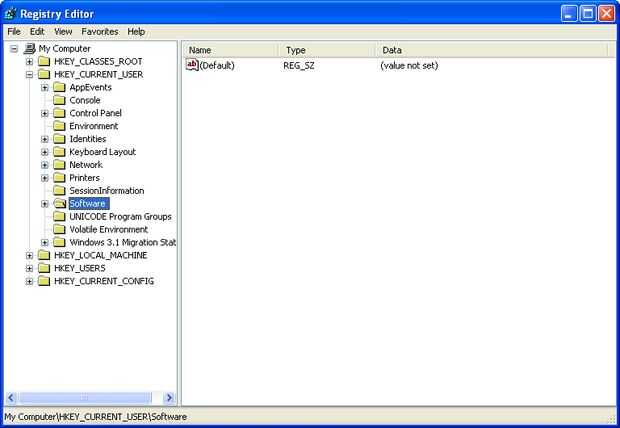Select the Environment key label
This screenshot has width=620, height=428.
tap(94, 126)
